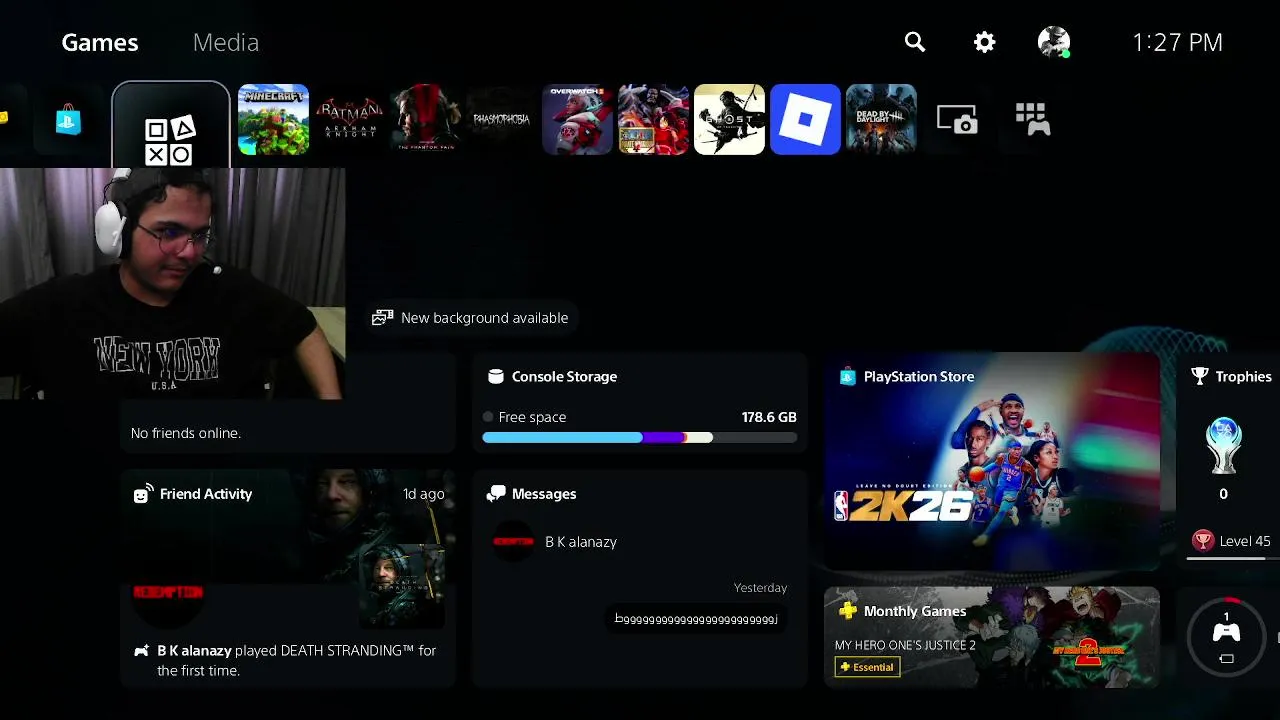Open the Trophies card
Image resolution: width=1280 pixels, height=720 pixels.
point(1230,460)
